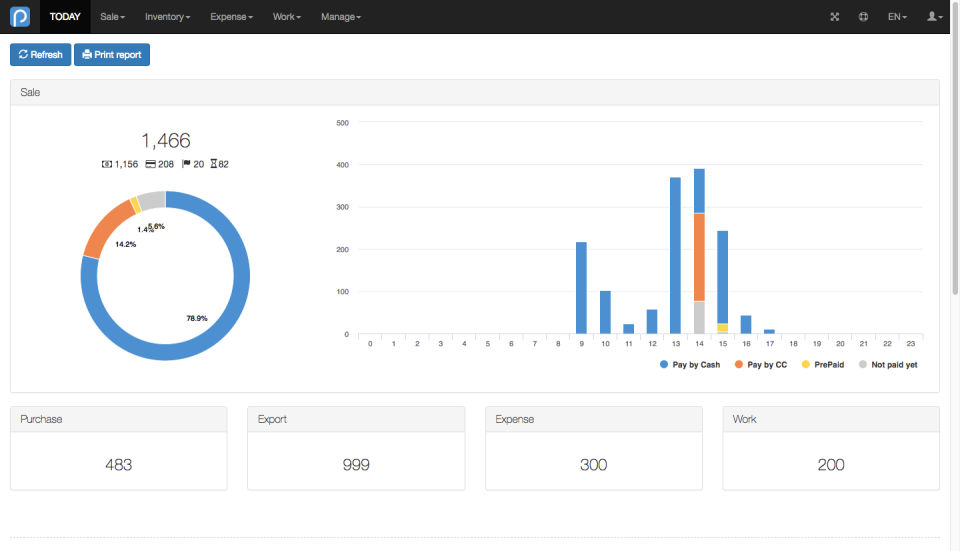
Task: Click the hourglass icon near 82
Action: point(214,164)
